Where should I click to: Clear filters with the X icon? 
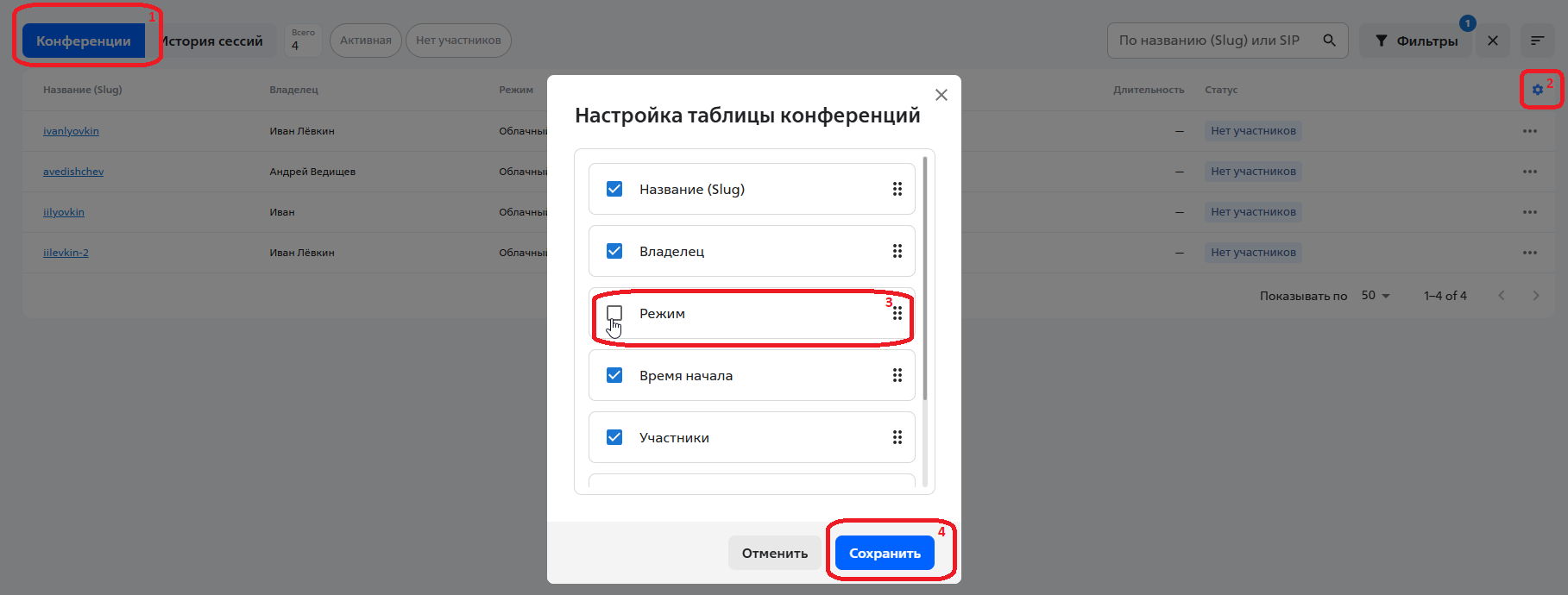click(x=1493, y=41)
